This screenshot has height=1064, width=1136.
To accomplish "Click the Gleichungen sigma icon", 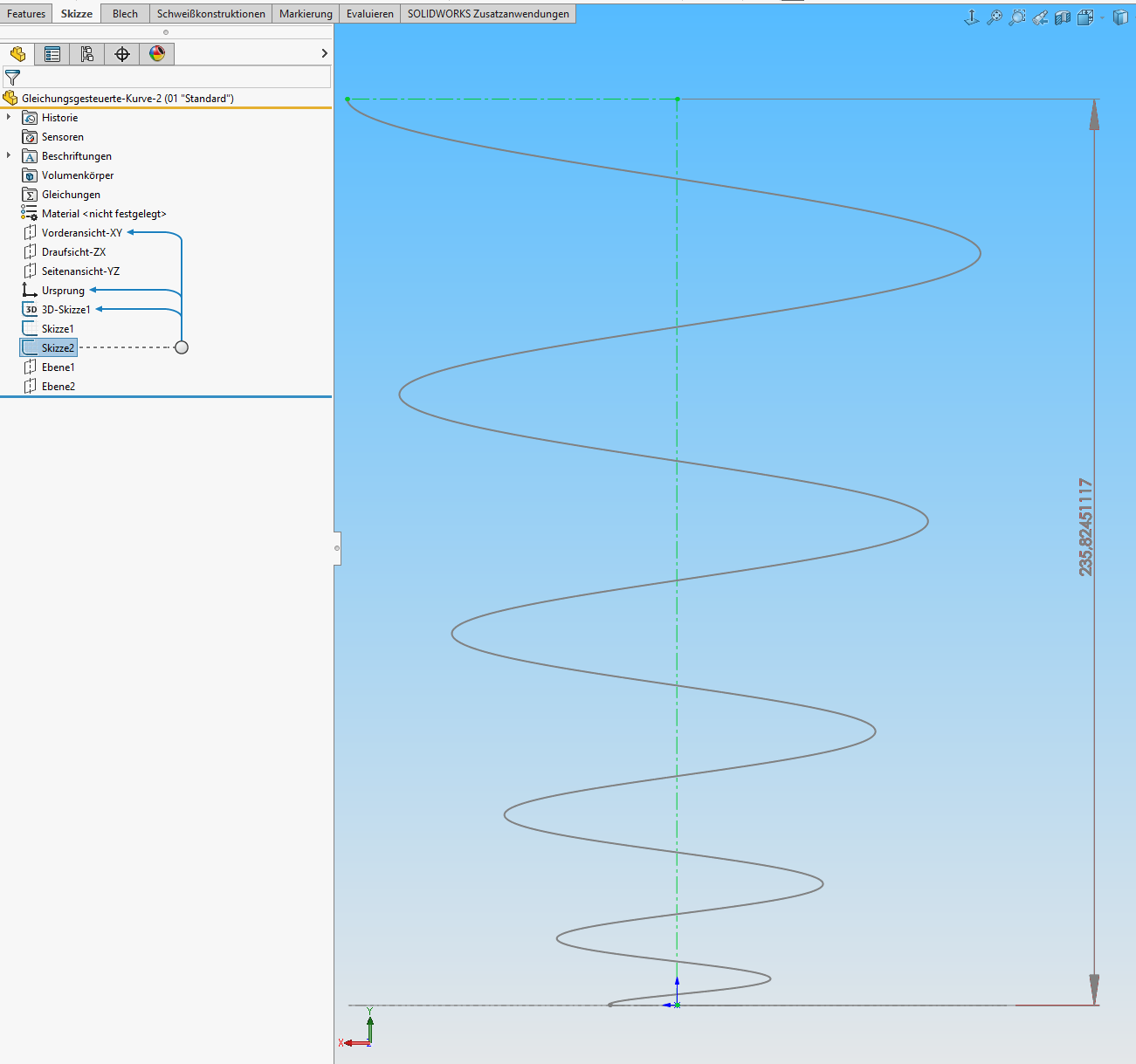I will [30, 195].
